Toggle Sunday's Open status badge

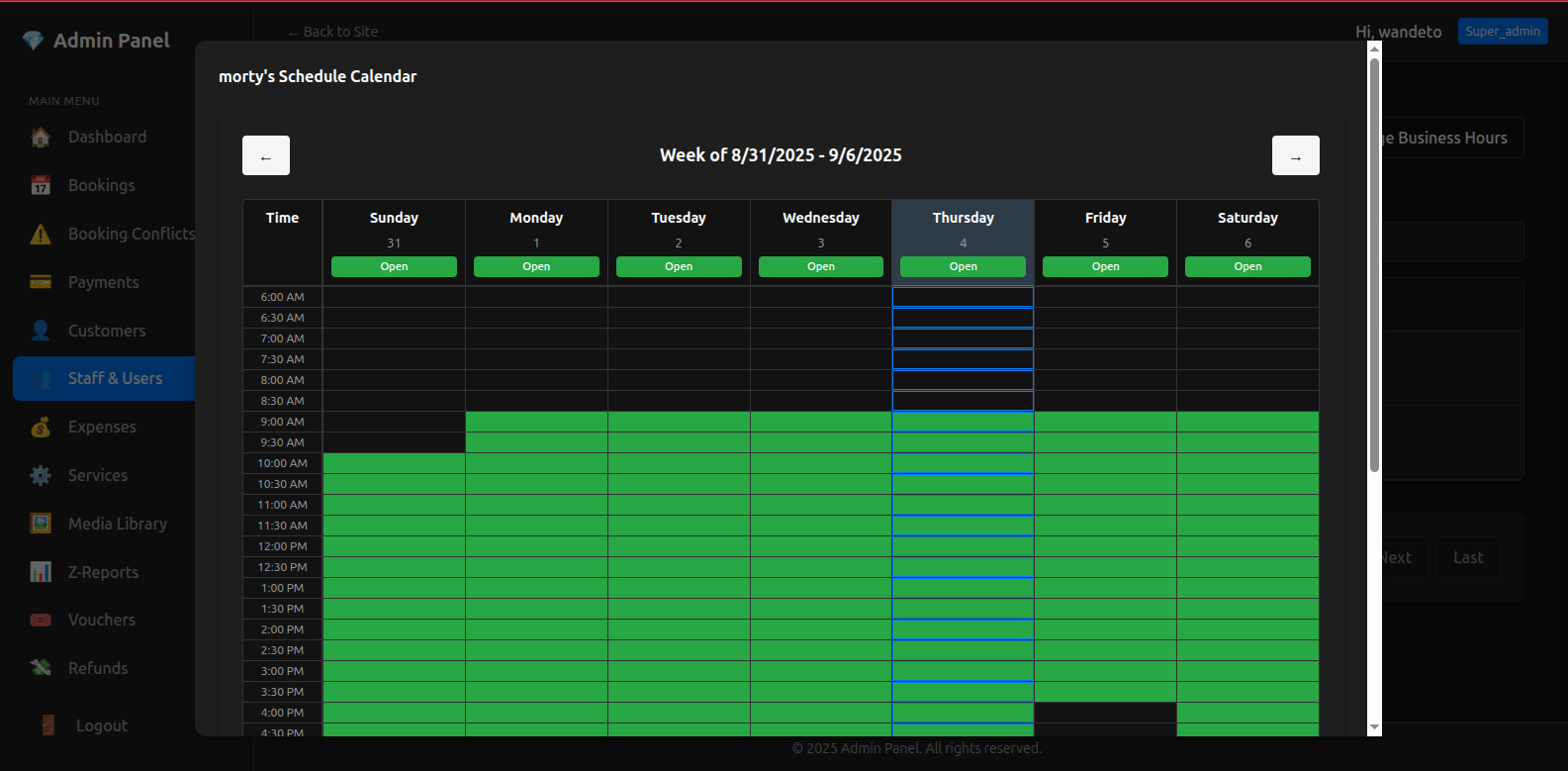(394, 267)
